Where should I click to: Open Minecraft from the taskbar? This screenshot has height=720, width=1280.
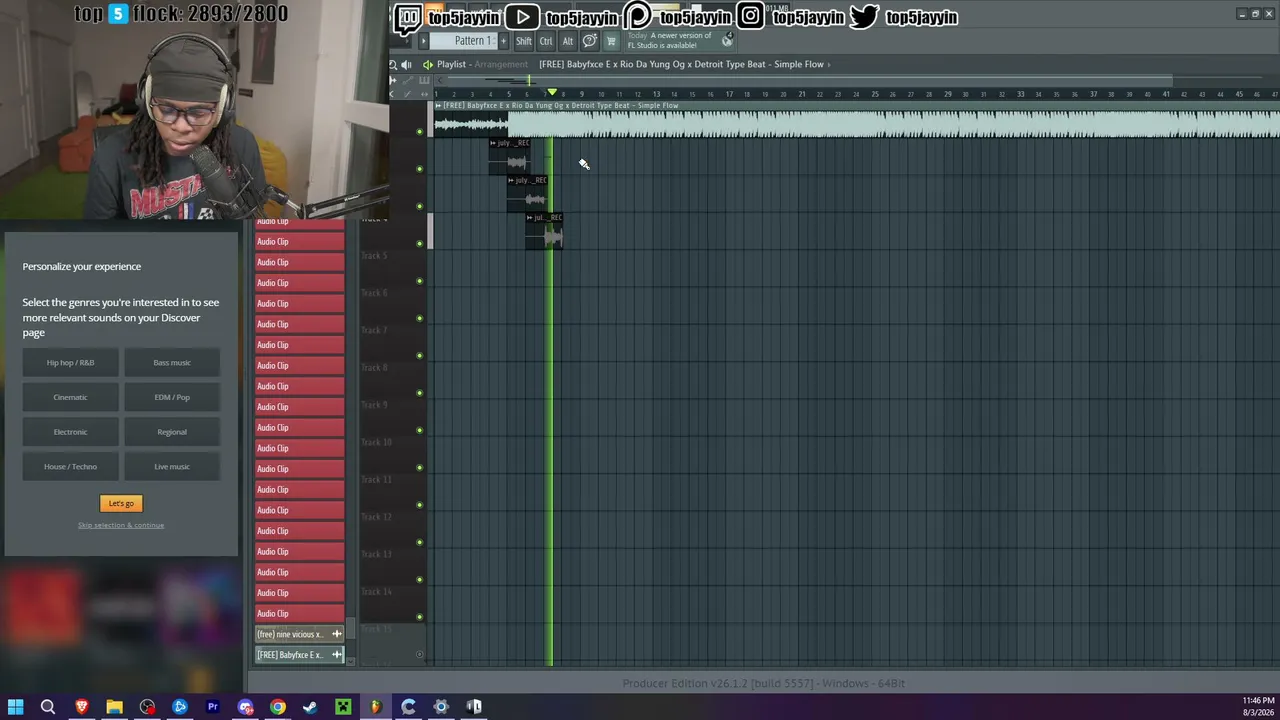[343, 707]
